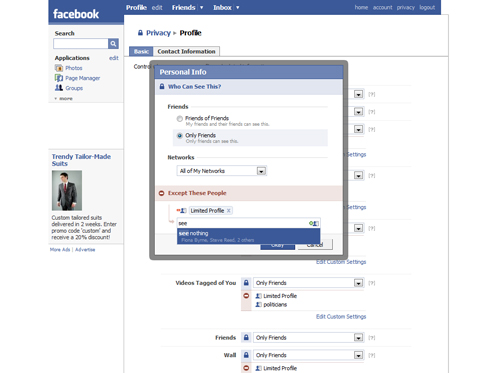The width and height of the screenshot is (500, 373).
Task: Click the search magnifier button
Action: tap(113, 44)
